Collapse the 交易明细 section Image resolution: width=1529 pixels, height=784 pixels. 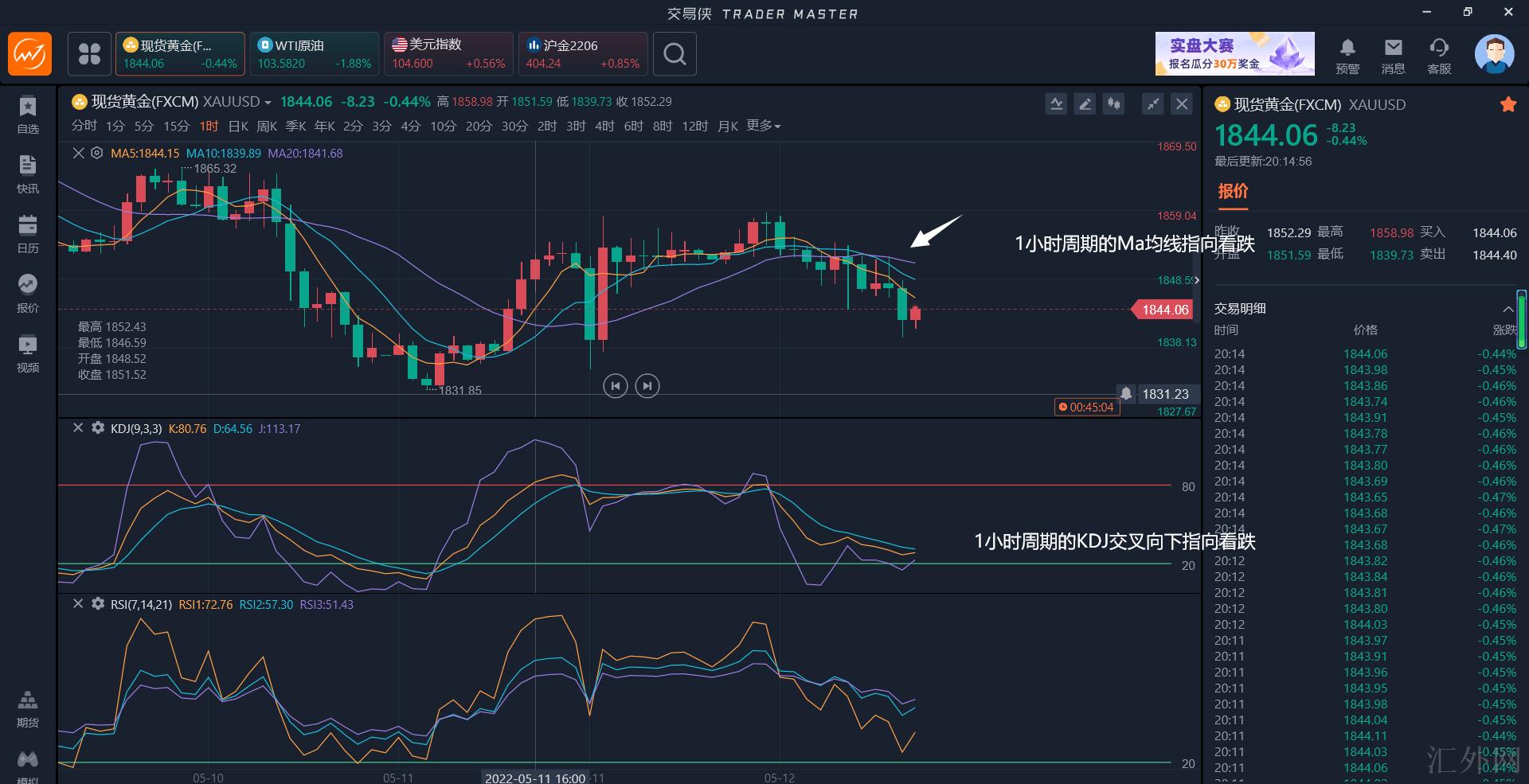point(1507,309)
